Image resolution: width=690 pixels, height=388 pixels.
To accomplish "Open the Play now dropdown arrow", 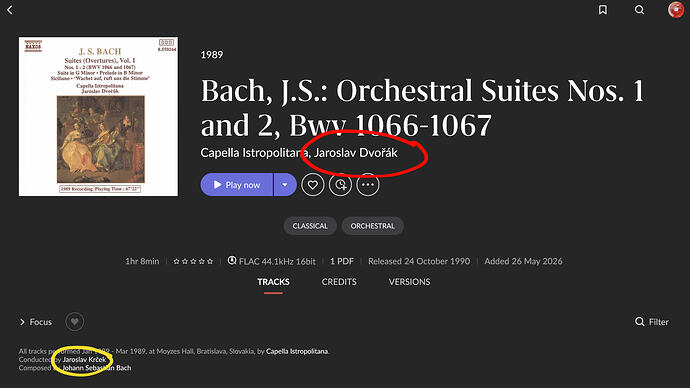I will 285,185.
